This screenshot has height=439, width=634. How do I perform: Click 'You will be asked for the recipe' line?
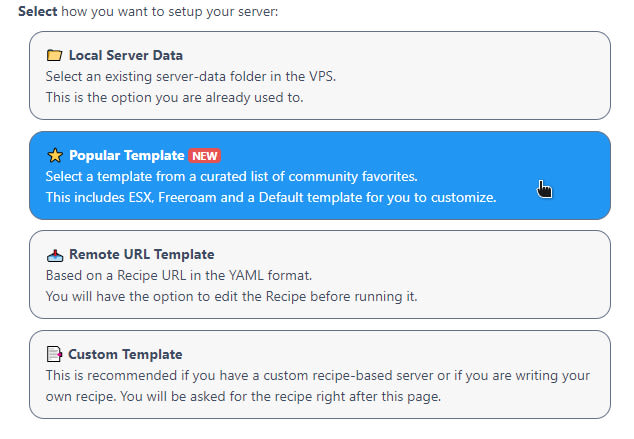(243, 396)
